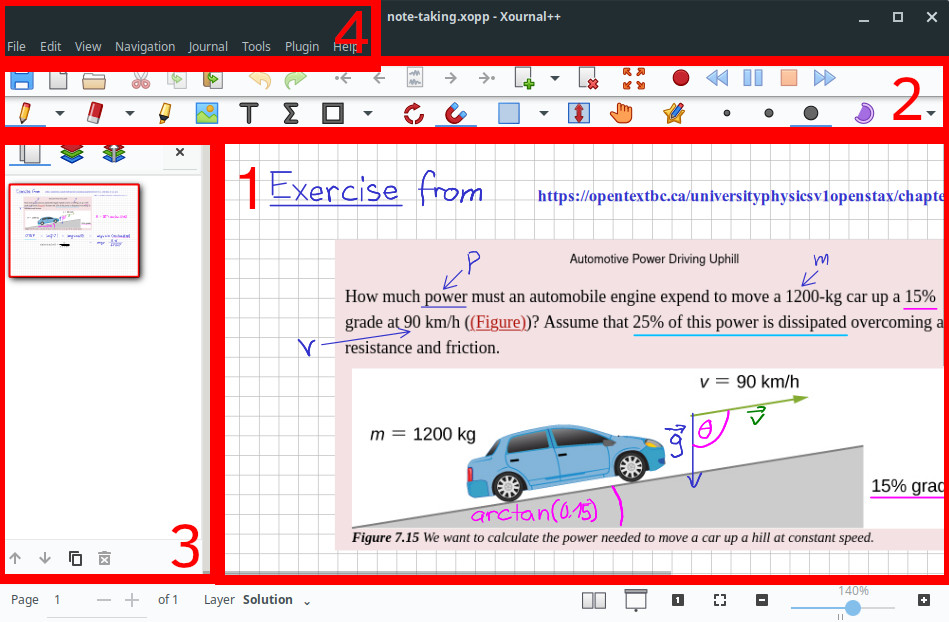Toggle rotation snapping
Viewport: 949px width, 622px height.
tap(413, 113)
